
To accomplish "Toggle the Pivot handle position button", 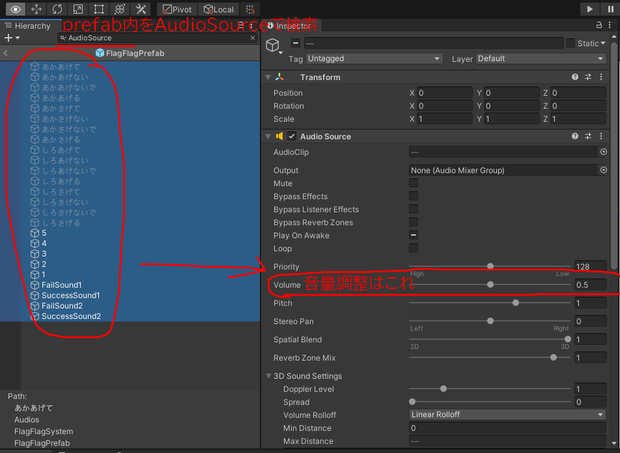I will [177, 9].
